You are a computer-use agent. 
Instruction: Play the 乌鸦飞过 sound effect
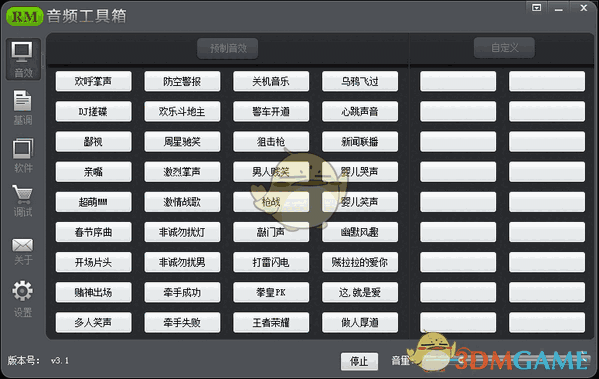[x=360, y=81]
